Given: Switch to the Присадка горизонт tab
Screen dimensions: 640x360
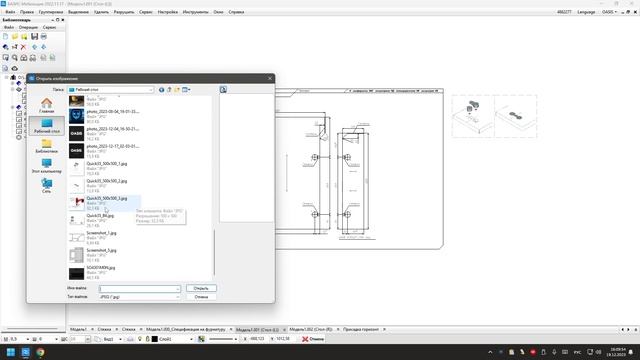Looking at the screenshot, I should [361, 329].
